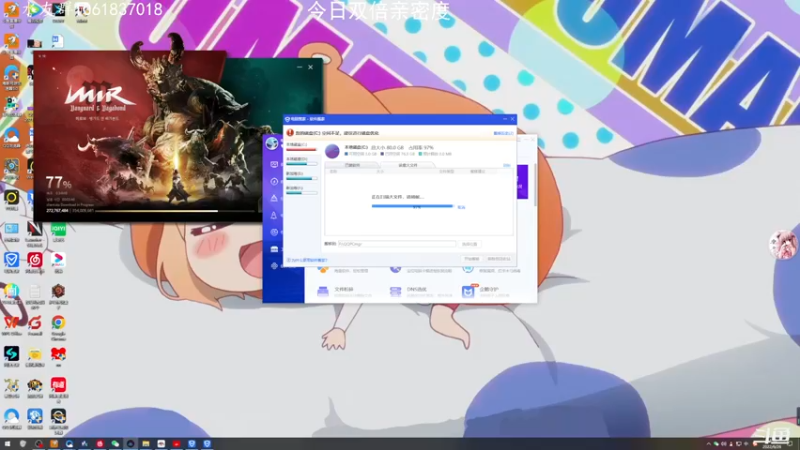The image size is (800, 450).
Task: Expand the system tray hidden icons arrow
Action: [x=708, y=444]
